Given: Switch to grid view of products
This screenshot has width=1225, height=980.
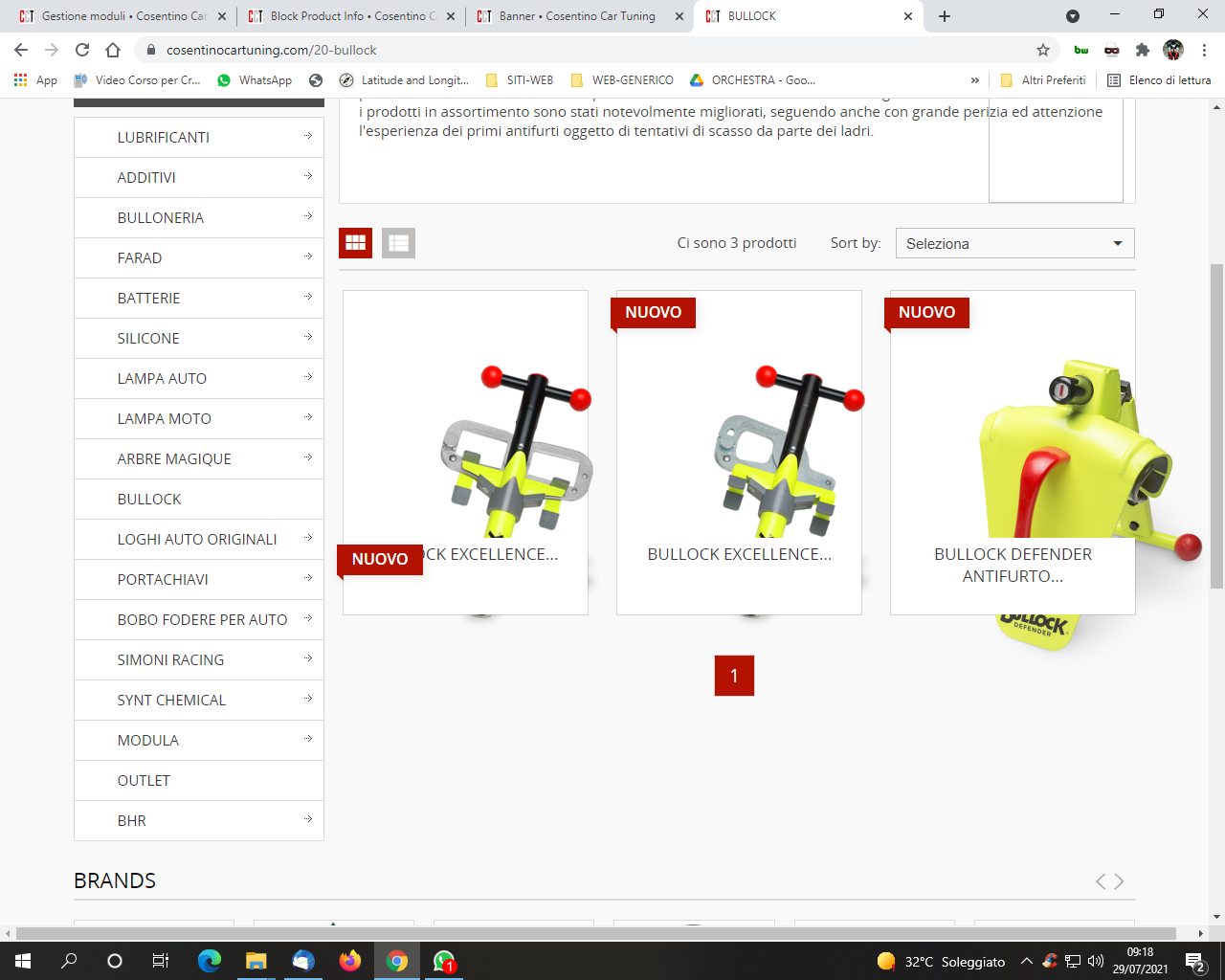Looking at the screenshot, I should click(355, 243).
